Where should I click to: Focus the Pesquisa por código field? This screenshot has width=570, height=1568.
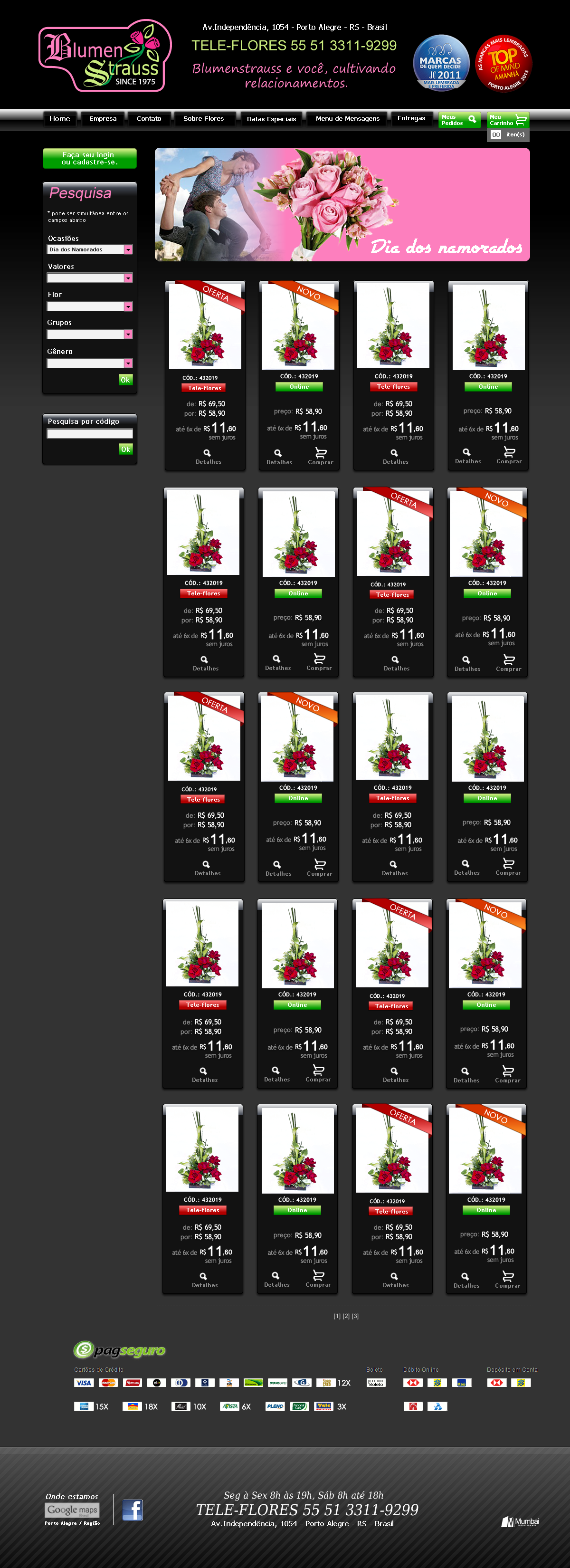89,434
